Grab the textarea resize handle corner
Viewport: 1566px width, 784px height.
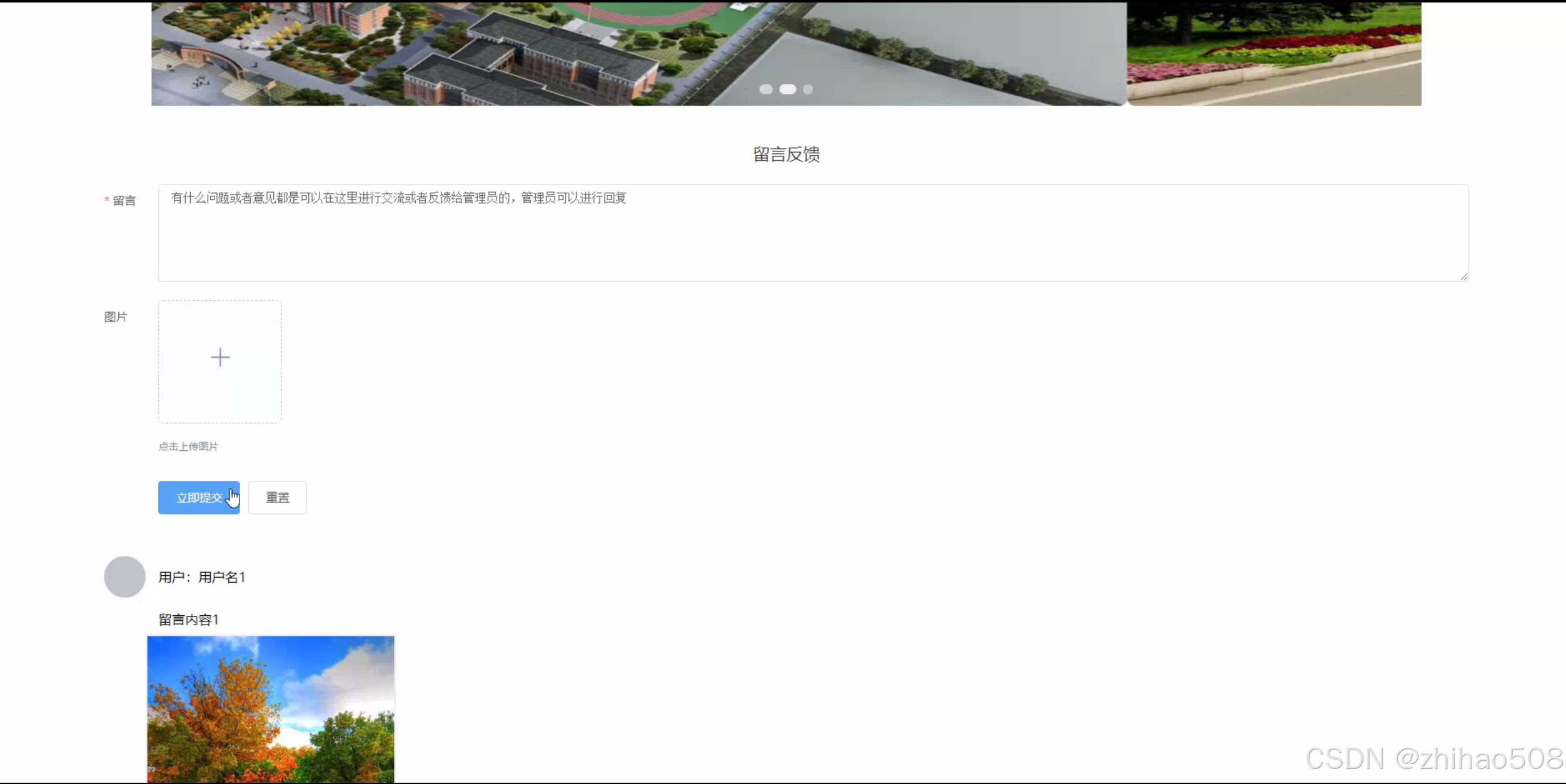coord(1463,276)
